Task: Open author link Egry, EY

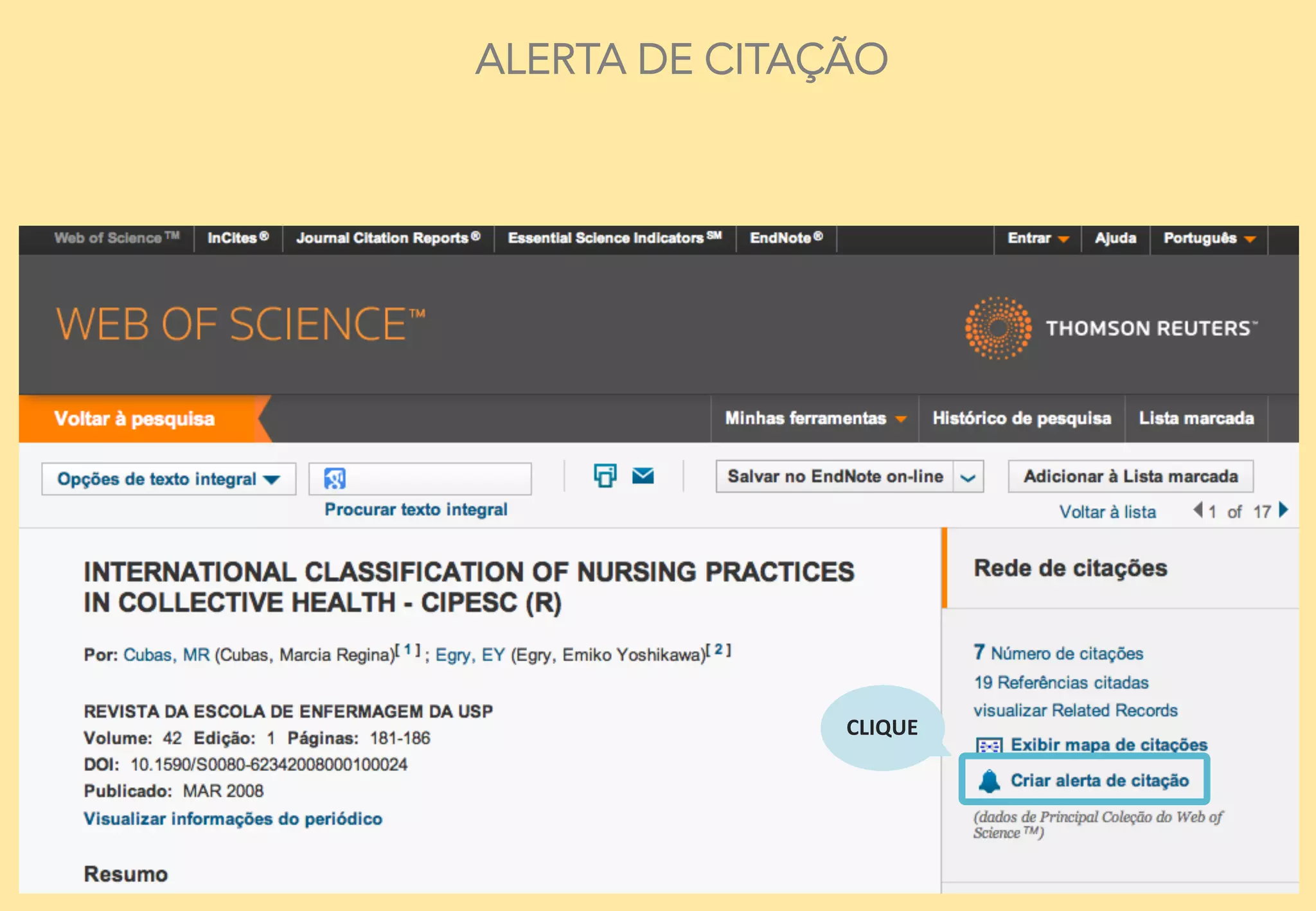Action: 470,655
